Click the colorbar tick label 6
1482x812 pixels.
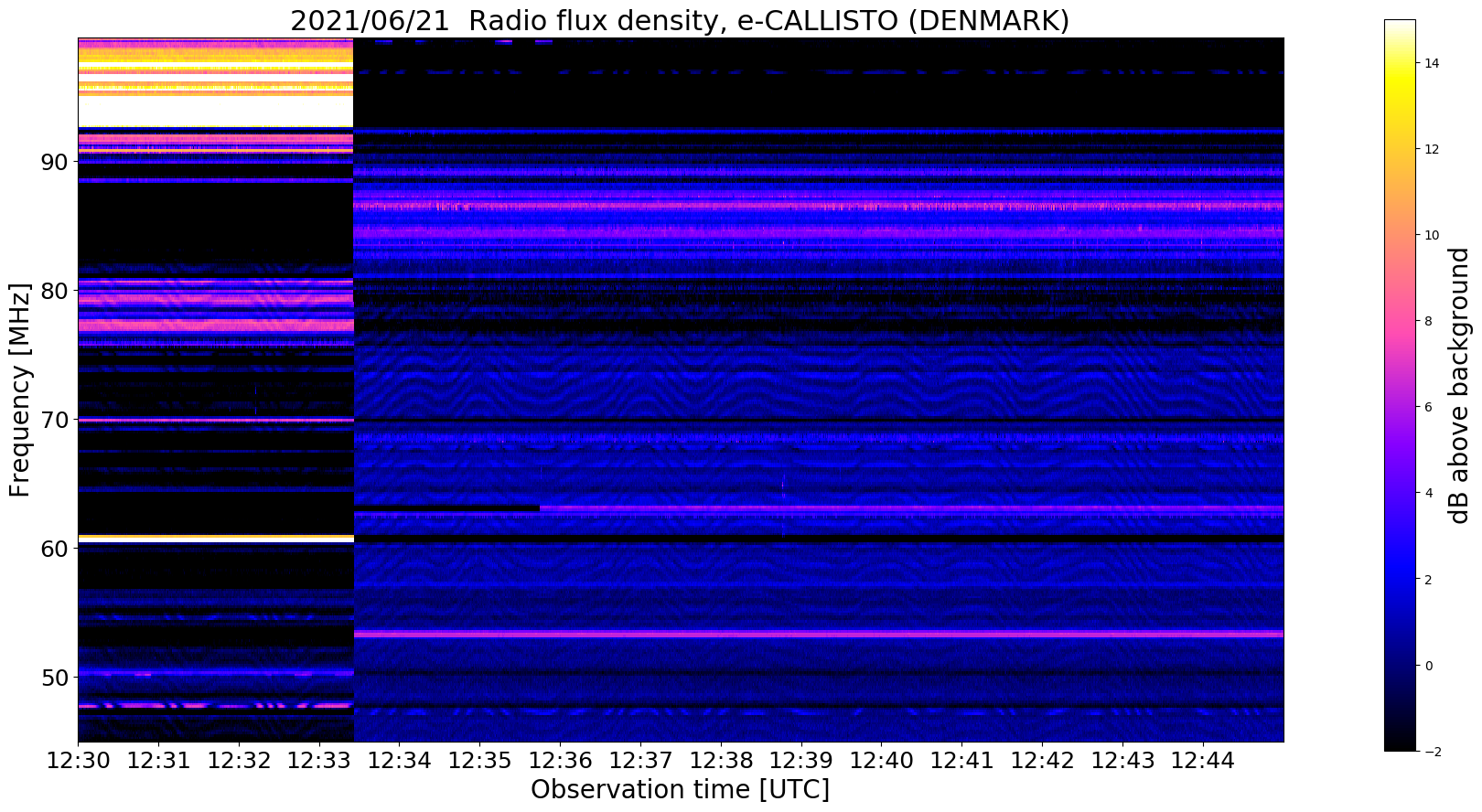(1428, 407)
